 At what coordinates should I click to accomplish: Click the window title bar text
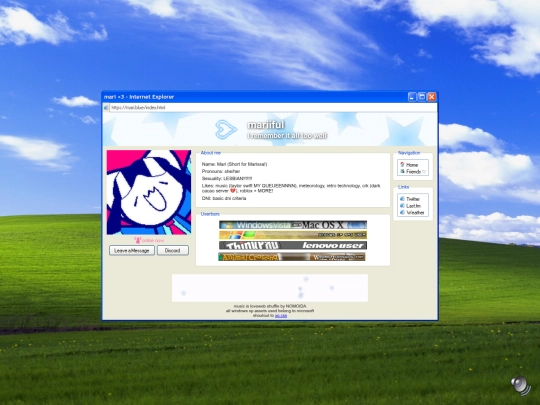pyautogui.click(x=139, y=97)
